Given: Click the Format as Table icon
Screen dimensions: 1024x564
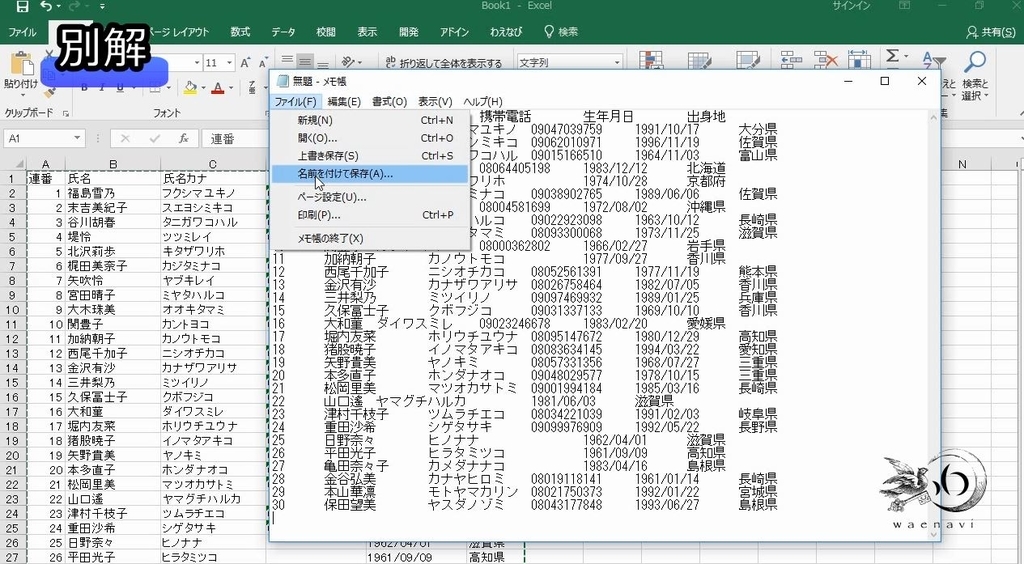Looking at the screenshot, I should (x=699, y=61).
